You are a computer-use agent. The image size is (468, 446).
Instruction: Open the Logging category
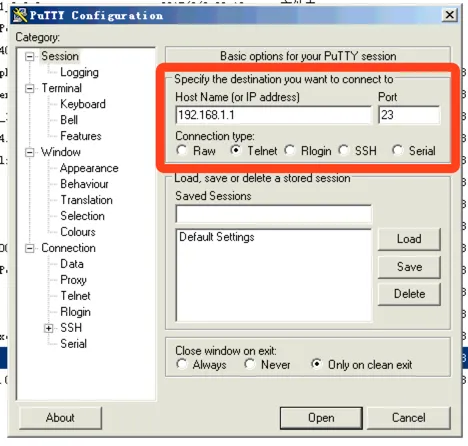(x=79, y=72)
